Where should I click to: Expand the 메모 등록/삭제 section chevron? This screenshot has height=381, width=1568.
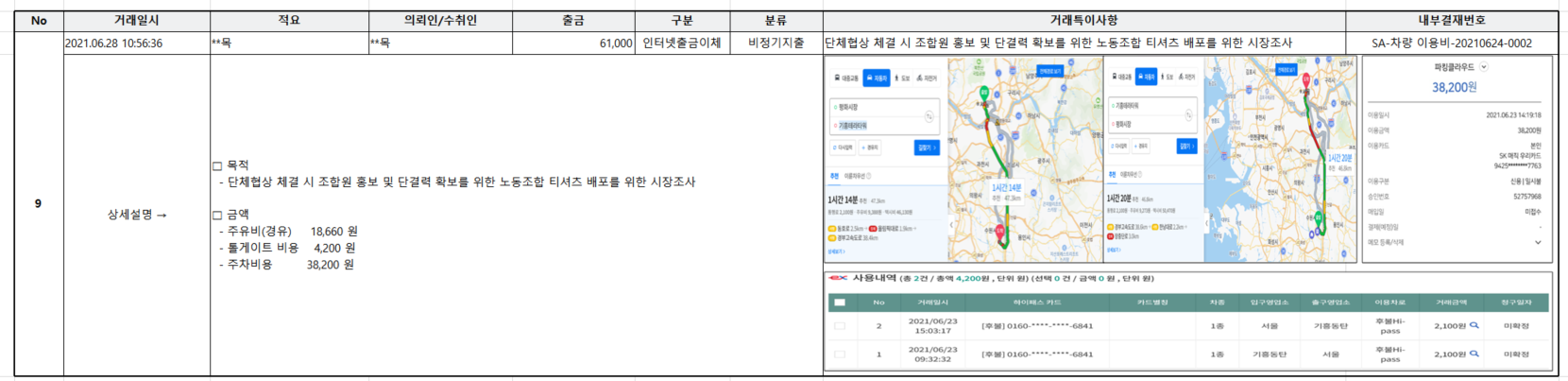point(1537,243)
